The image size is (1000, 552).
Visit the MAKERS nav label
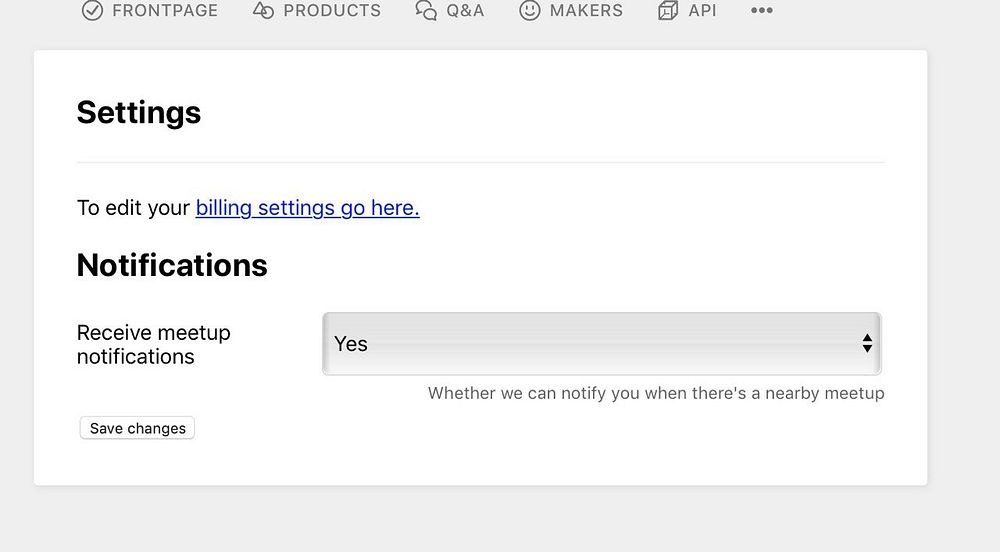[x=586, y=11]
